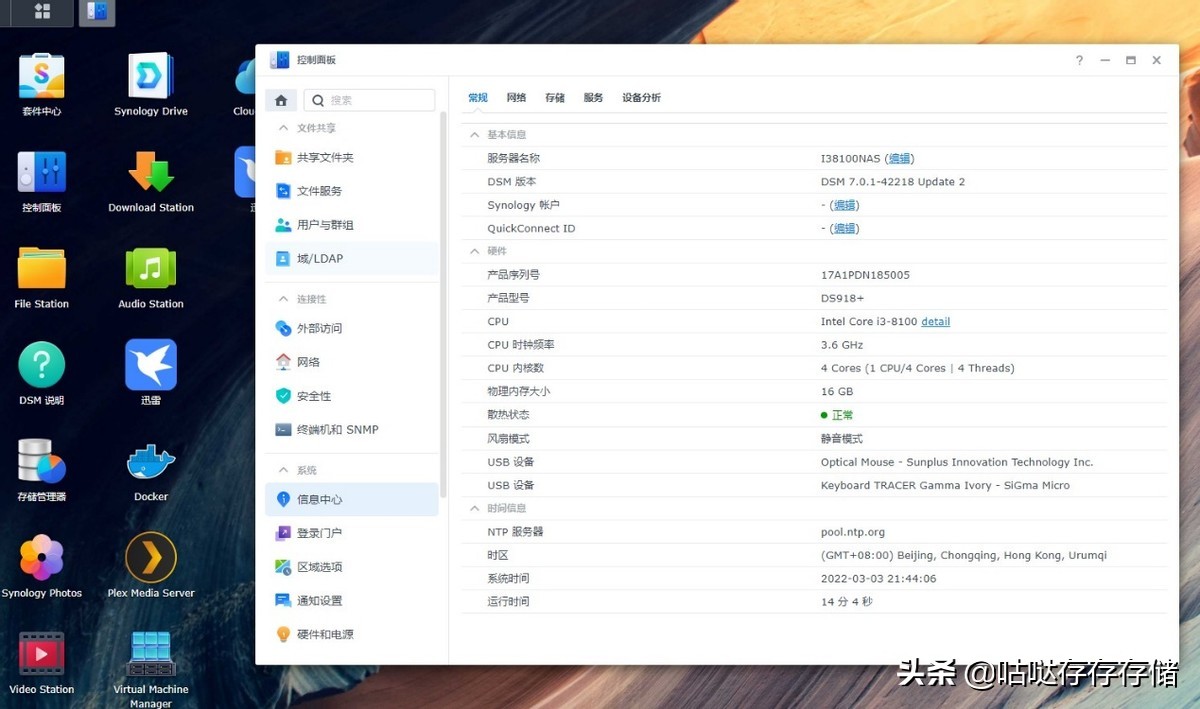Open the CPU detail link
The height and width of the screenshot is (709, 1200).
[935, 321]
